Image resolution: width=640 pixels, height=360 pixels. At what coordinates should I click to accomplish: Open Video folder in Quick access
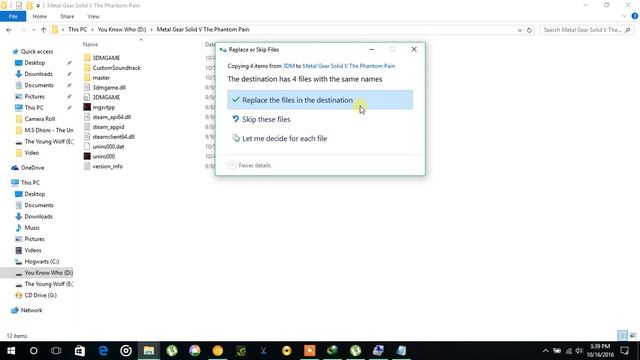coord(32,153)
